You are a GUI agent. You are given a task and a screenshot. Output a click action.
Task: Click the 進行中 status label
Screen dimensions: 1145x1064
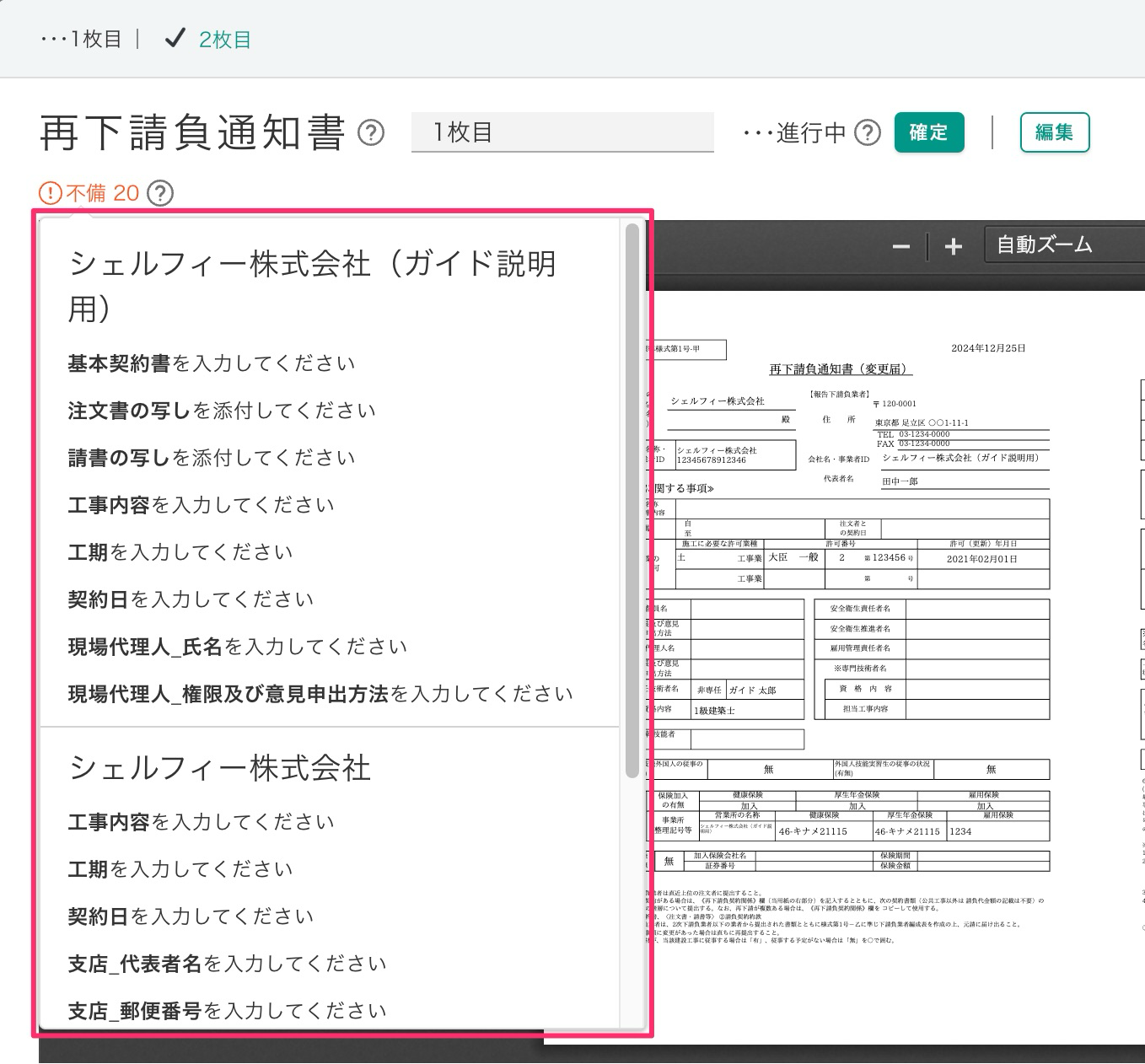(x=795, y=132)
